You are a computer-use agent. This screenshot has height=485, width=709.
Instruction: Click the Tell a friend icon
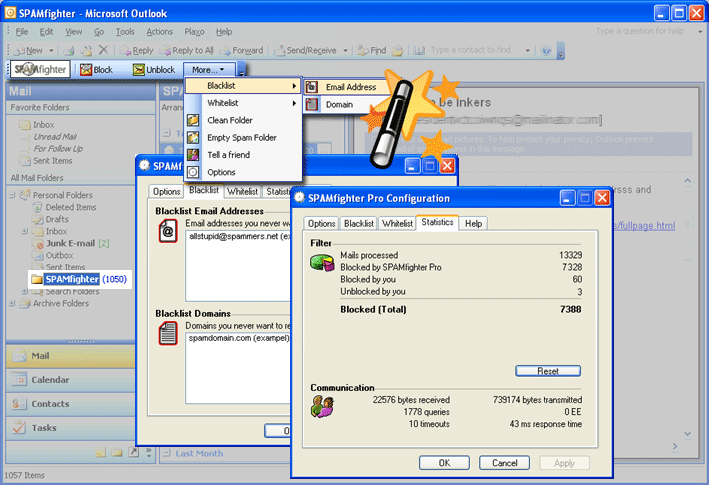[193, 155]
